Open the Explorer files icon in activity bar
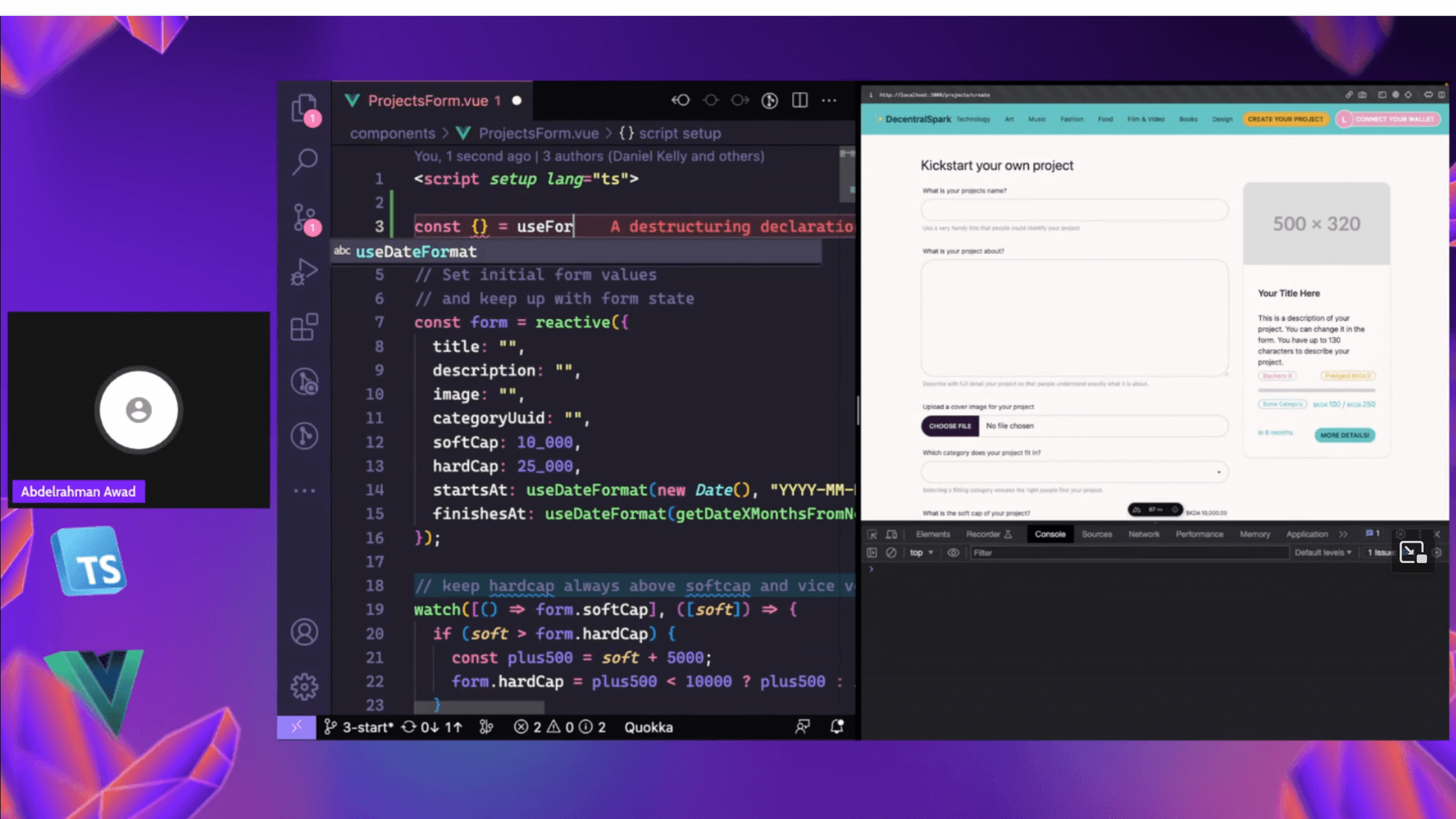 (x=304, y=108)
